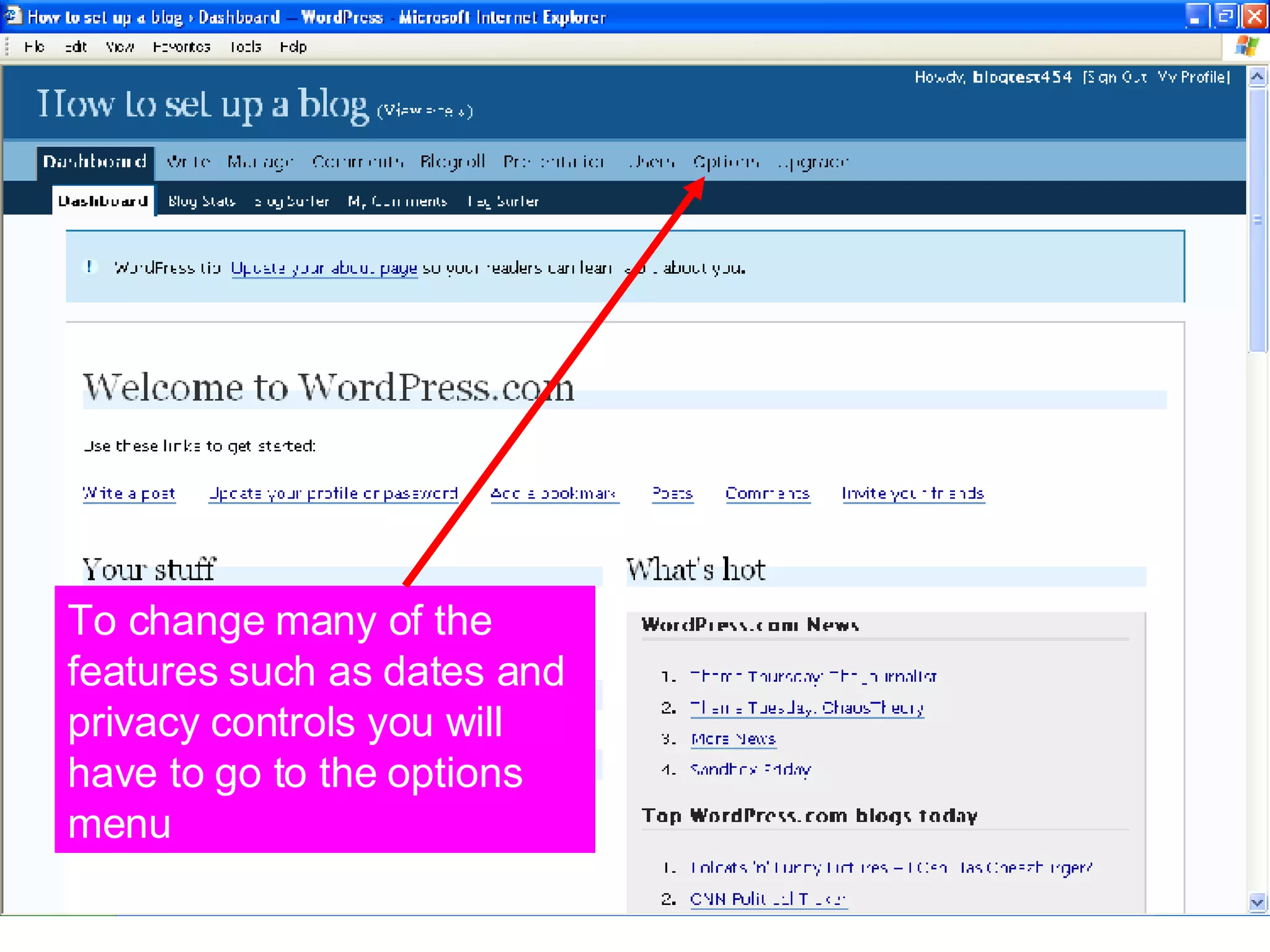Open the Blog Surfer sub-menu
The height and width of the screenshot is (952, 1270).
coord(291,201)
